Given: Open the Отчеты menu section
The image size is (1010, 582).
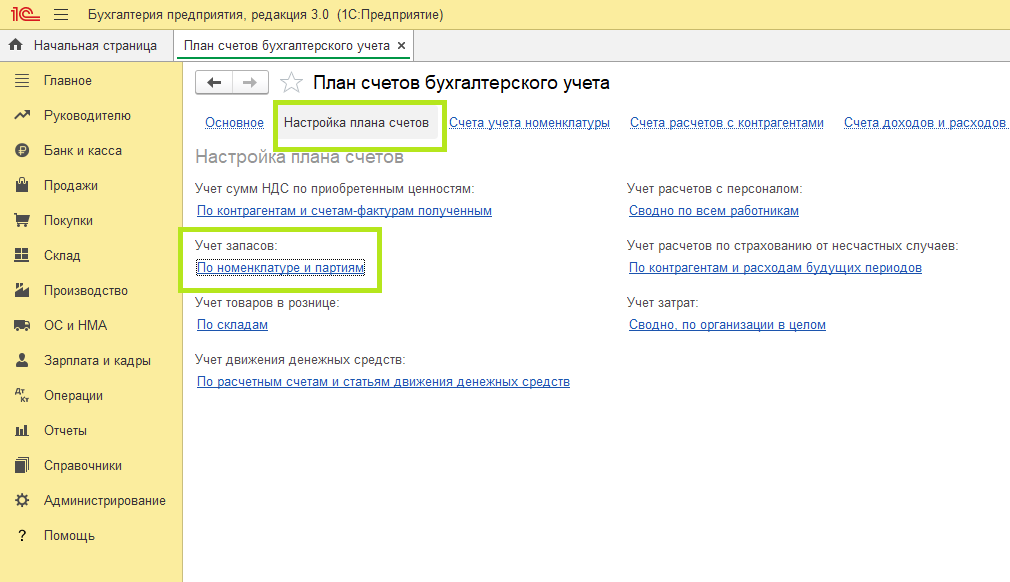Looking at the screenshot, I should tap(65, 430).
